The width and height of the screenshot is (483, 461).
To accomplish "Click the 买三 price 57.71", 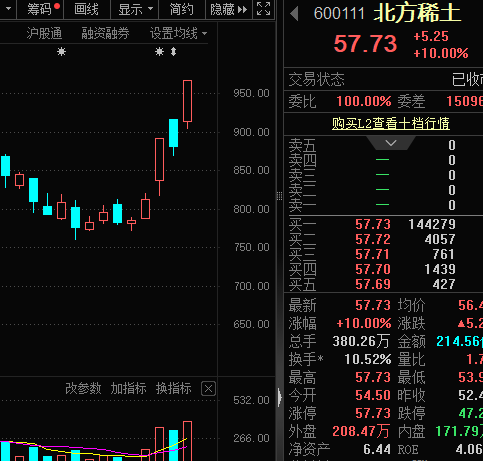I will coord(373,254).
